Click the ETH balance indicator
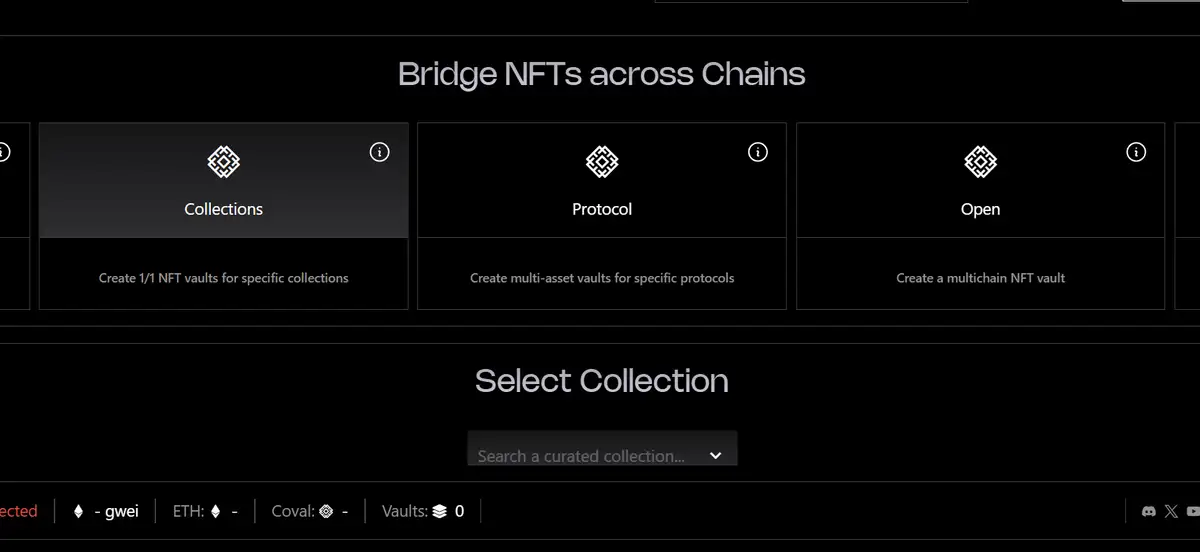This screenshot has height=552, width=1200. point(205,511)
